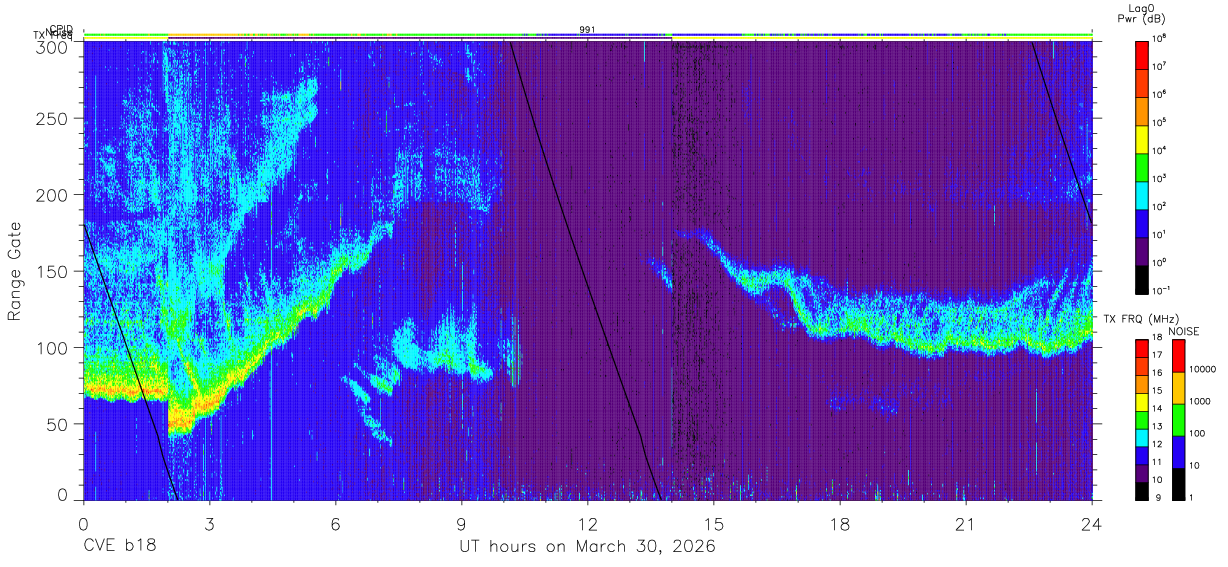Click hour 18 on the time axis
The height and width of the screenshot is (567, 1228).
[x=839, y=525]
